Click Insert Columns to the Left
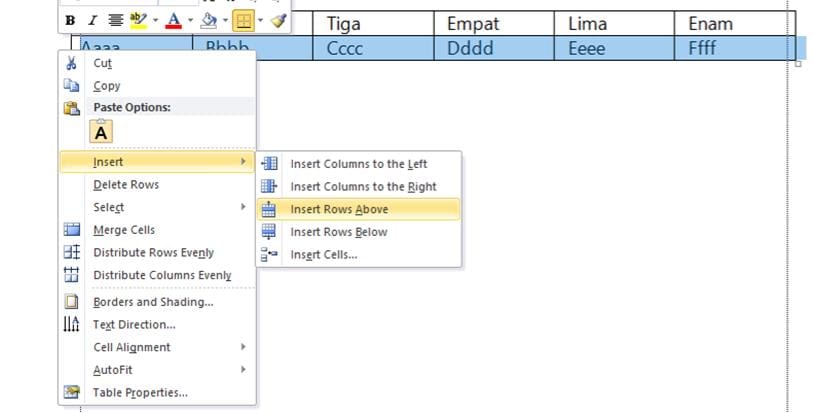 (x=358, y=164)
